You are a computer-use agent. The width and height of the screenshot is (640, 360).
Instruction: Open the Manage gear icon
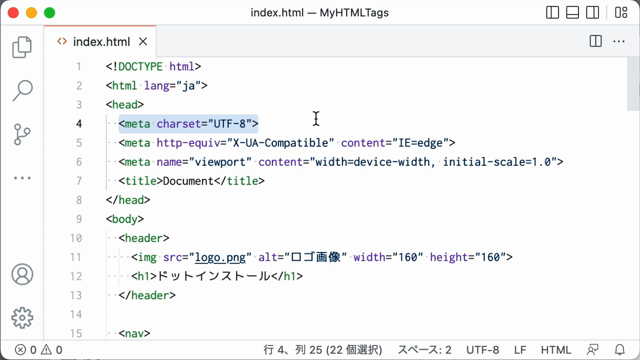(22, 318)
